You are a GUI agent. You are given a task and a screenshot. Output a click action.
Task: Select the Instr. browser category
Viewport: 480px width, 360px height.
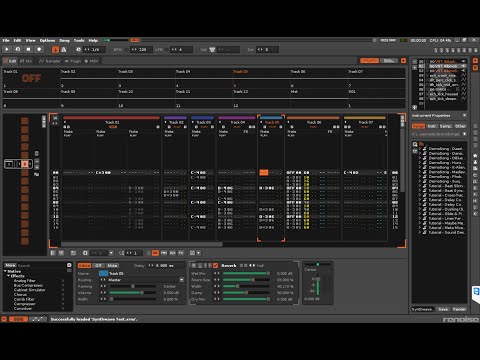[x=432, y=126]
